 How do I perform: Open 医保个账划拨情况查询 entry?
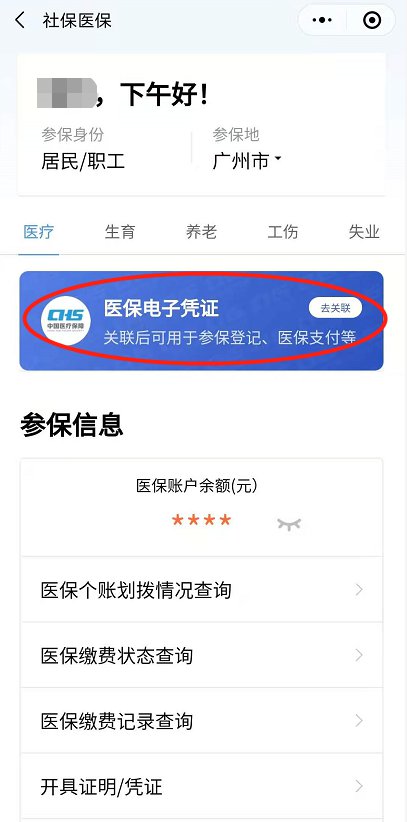(201, 590)
